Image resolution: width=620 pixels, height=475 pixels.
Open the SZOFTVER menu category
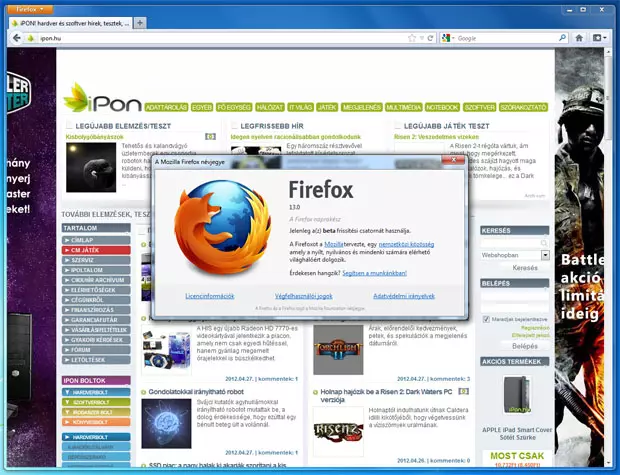pos(479,107)
